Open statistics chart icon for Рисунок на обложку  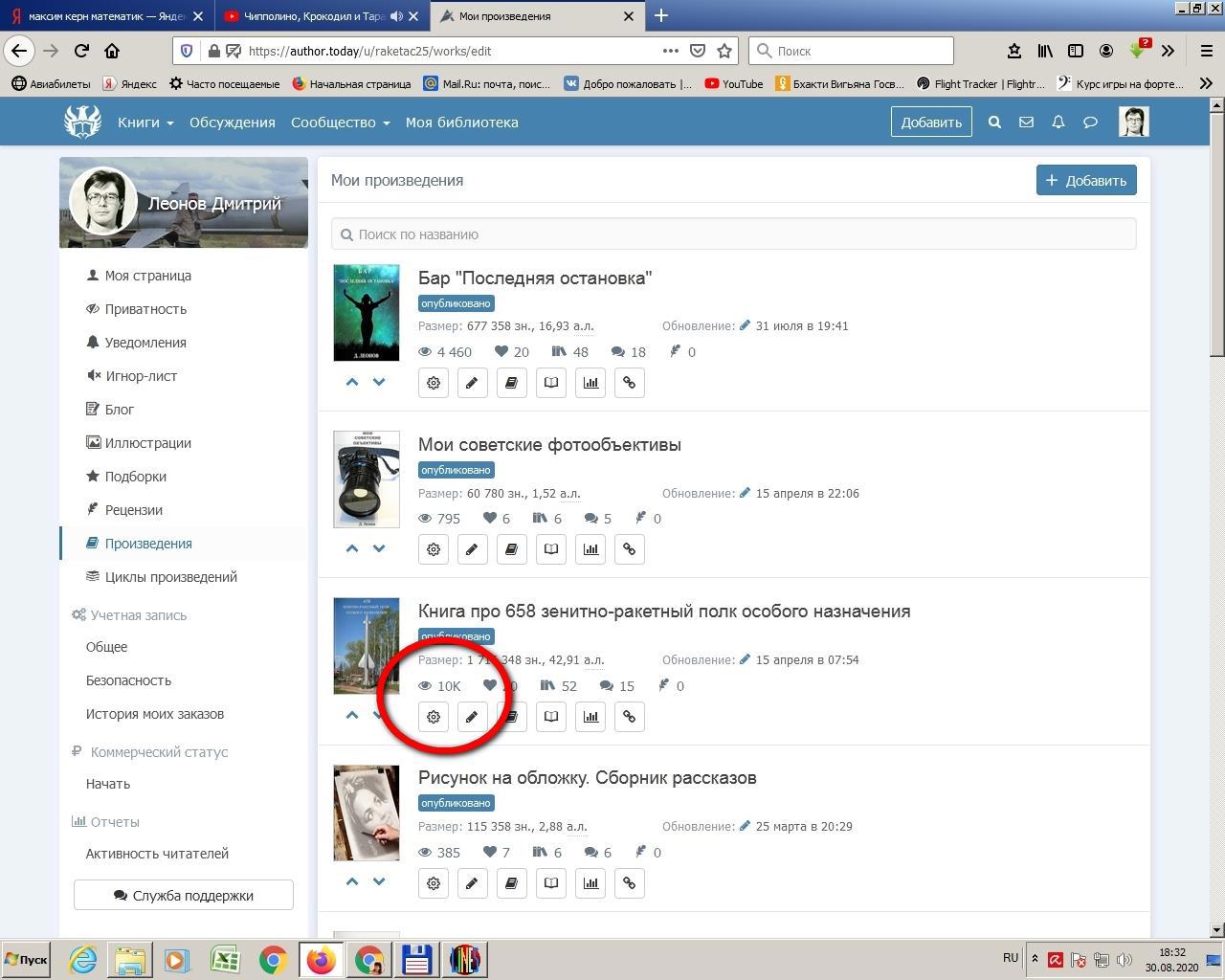(x=590, y=883)
